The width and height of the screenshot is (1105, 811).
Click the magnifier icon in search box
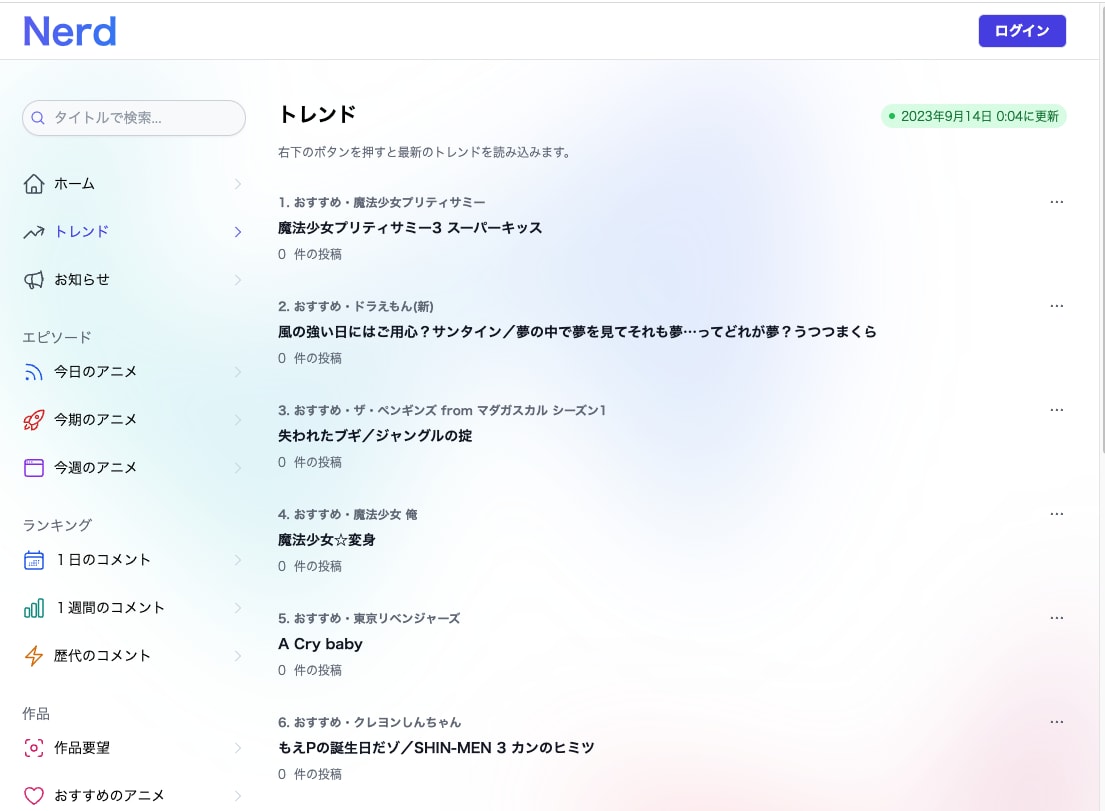[38, 118]
